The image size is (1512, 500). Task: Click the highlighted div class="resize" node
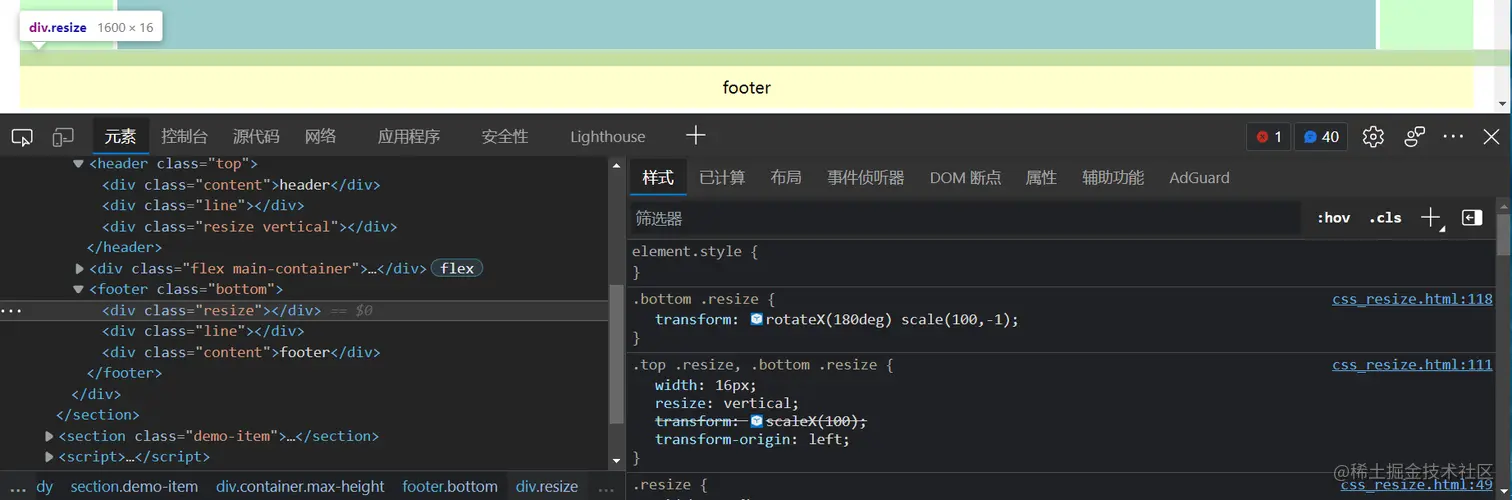[x=304, y=311]
